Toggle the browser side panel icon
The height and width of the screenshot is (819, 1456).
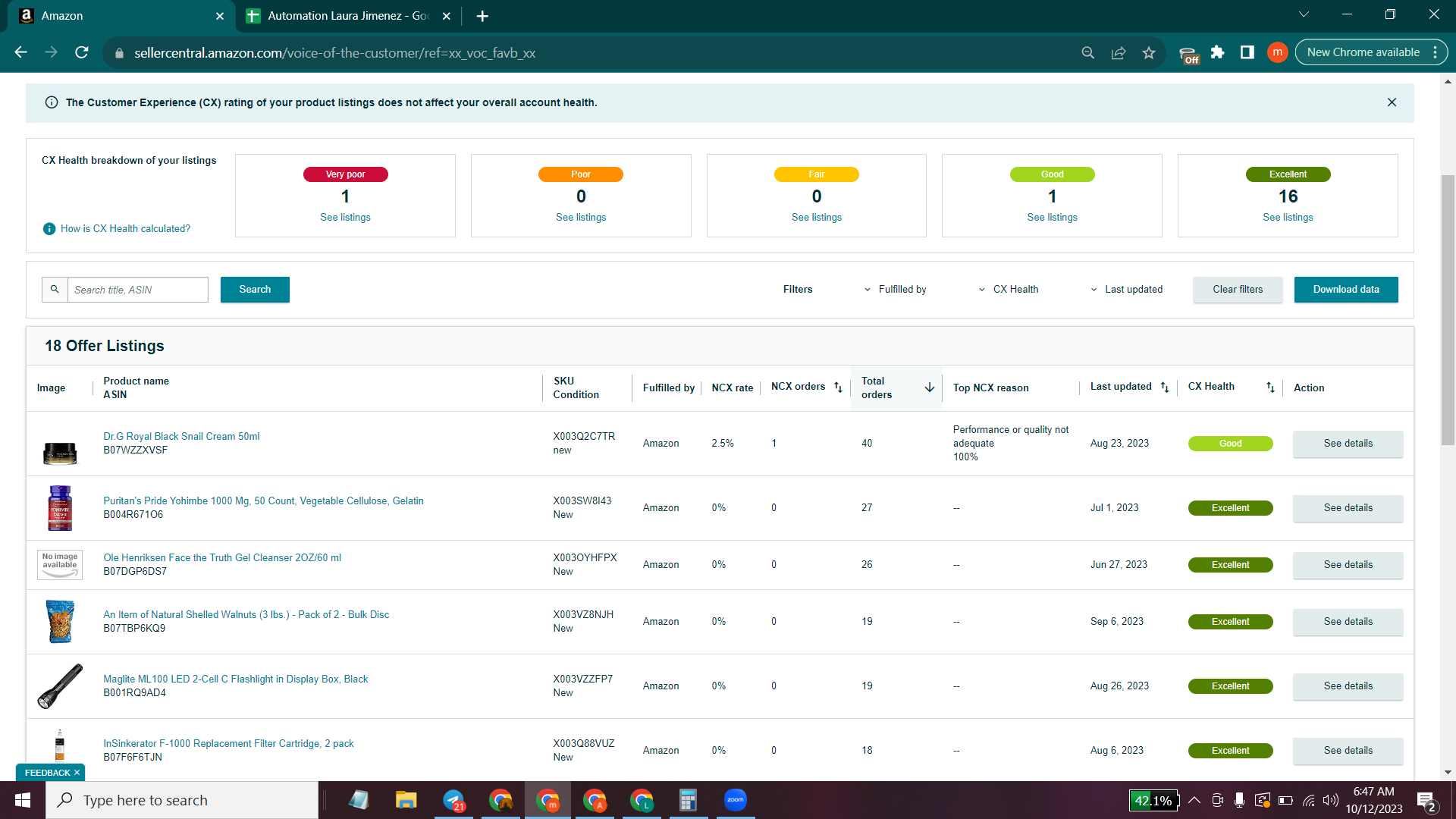coord(1247,52)
